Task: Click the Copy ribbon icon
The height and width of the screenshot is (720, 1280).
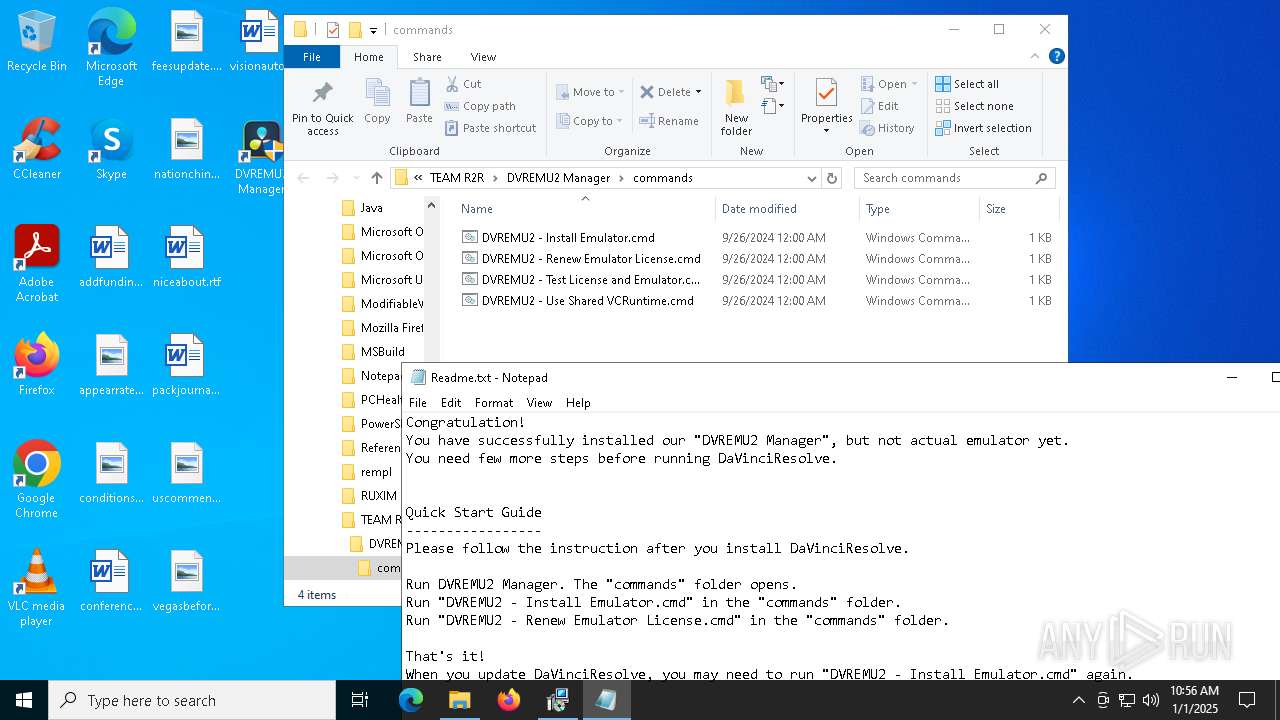Action: 377,102
